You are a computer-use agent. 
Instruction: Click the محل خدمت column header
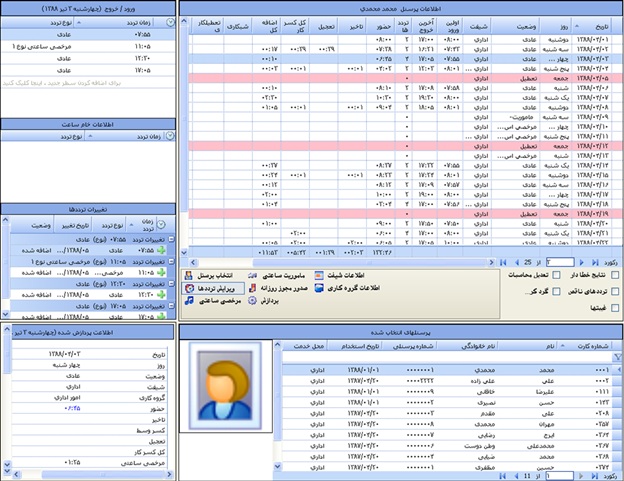click(306, 347)
